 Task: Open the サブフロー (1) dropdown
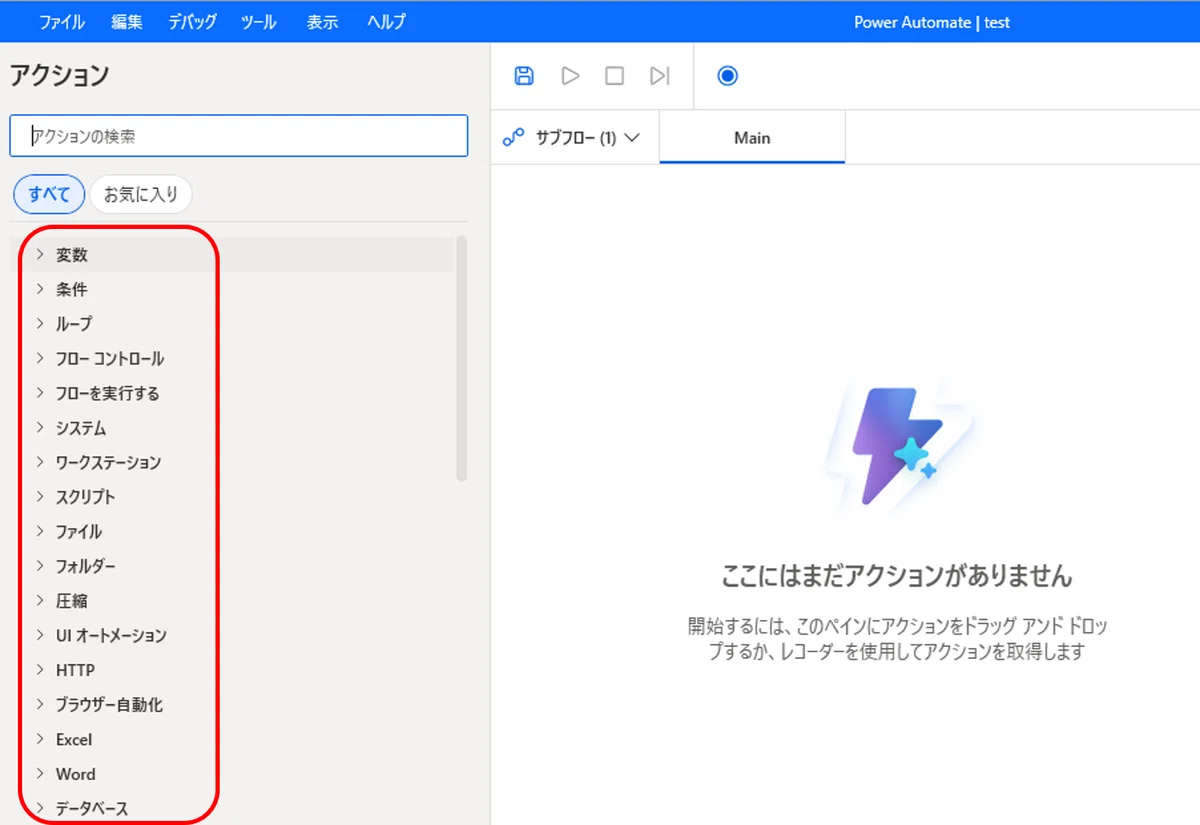click(574, 138)
